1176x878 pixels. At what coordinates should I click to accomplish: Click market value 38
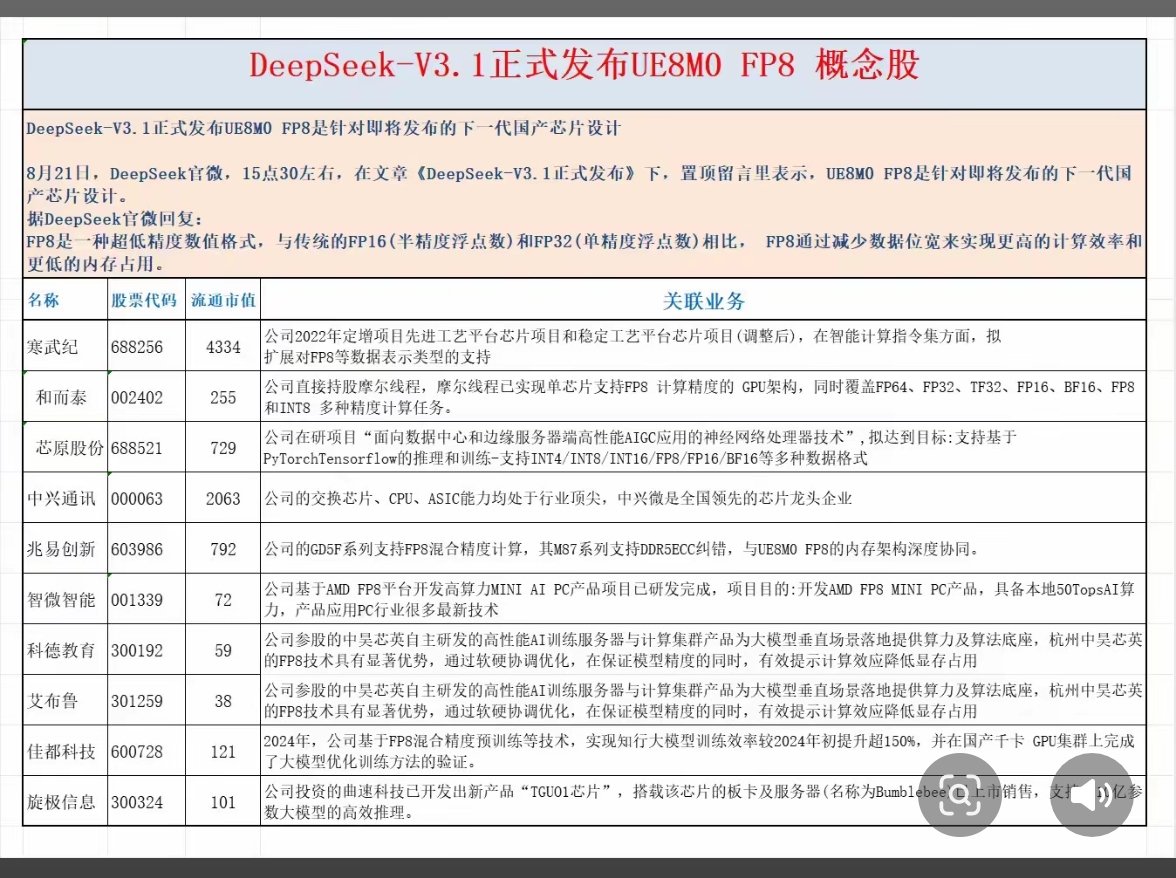(224, 700)
